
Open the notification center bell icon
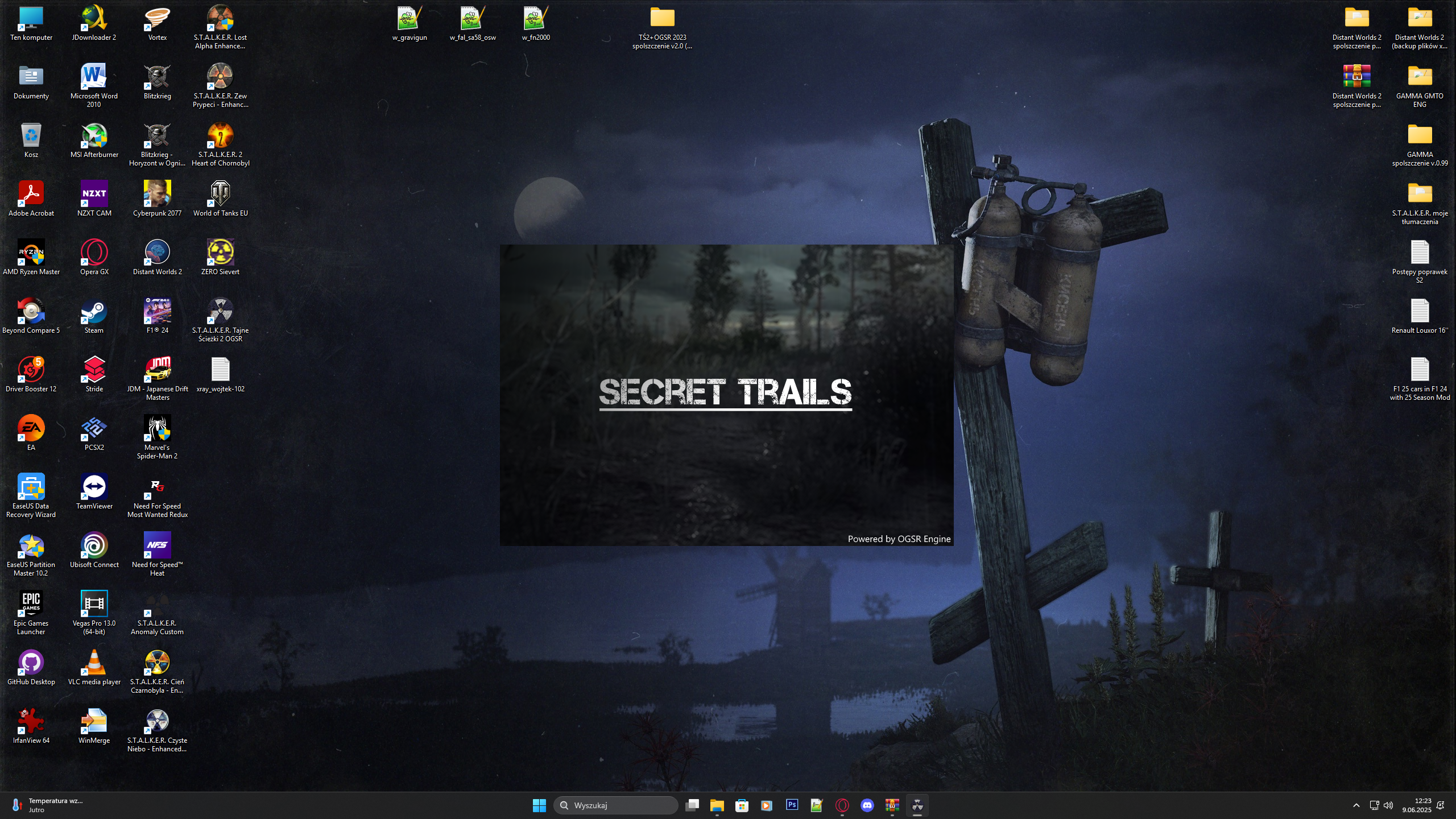click(1441, 805)
